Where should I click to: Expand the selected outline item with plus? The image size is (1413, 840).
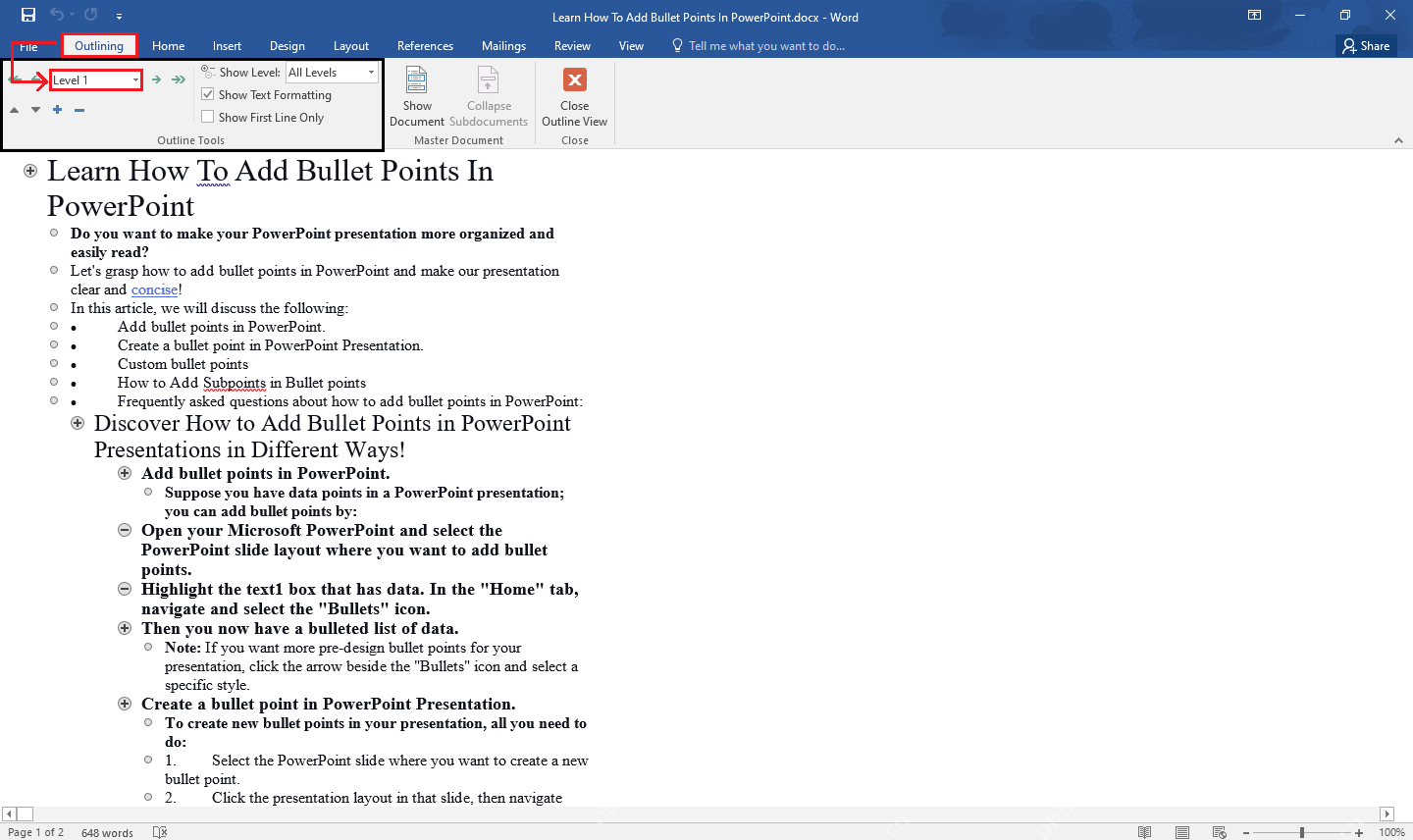[x=57, y=110]
